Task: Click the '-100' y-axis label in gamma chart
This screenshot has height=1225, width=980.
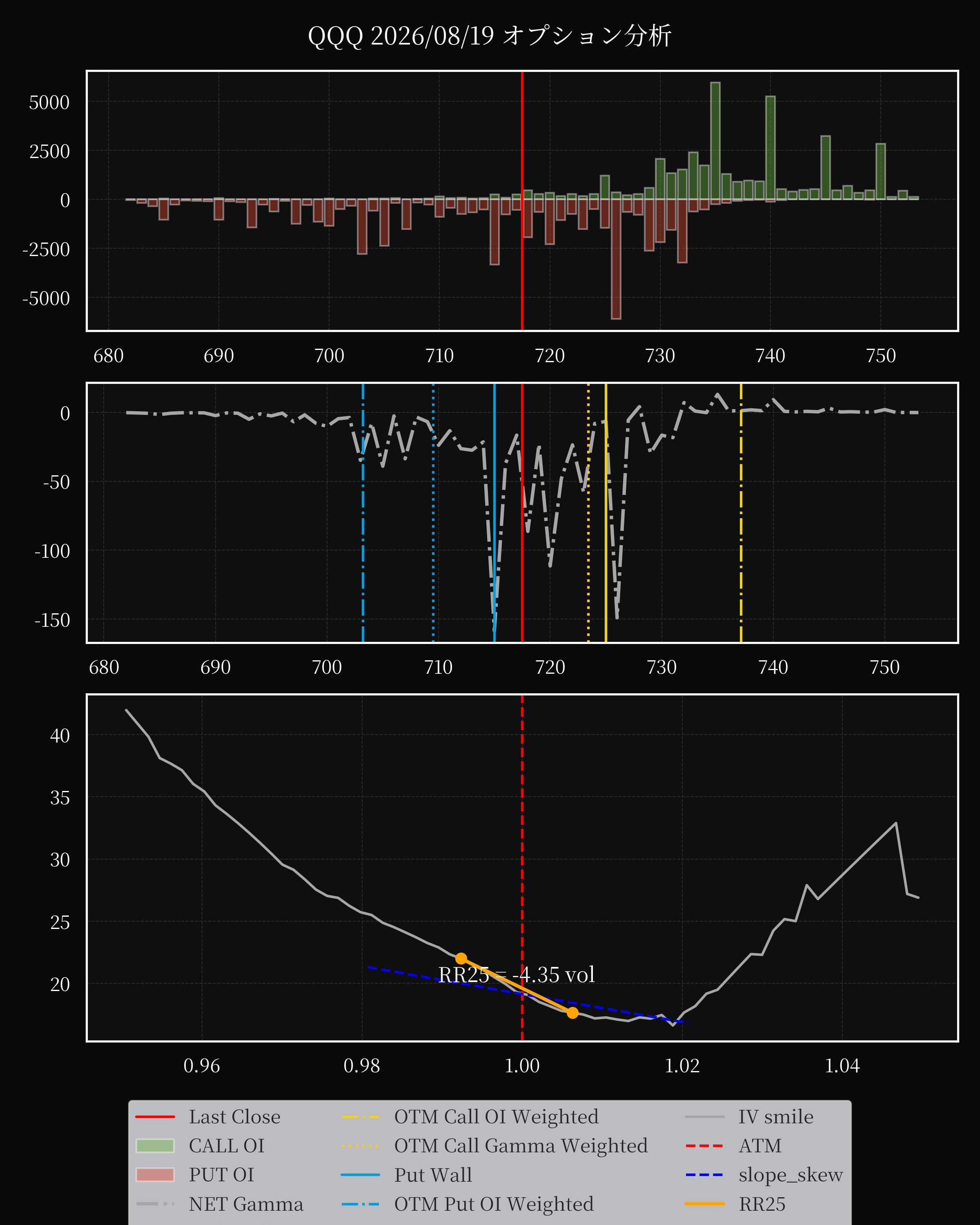Action: tap(52, 550)
